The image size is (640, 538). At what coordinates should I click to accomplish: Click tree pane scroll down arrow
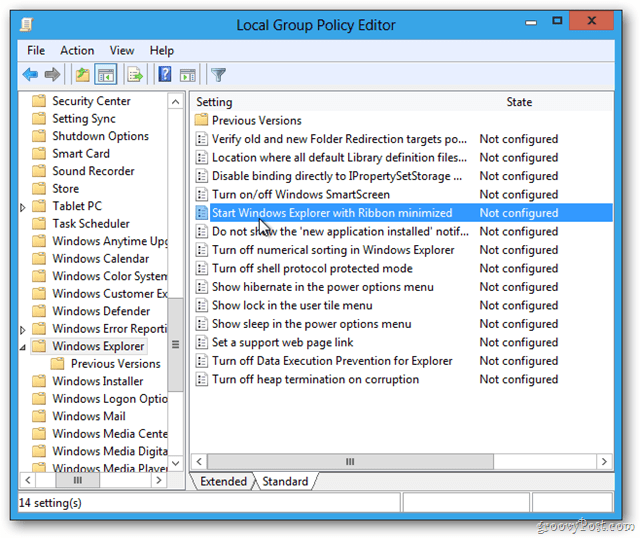[176, 463]
